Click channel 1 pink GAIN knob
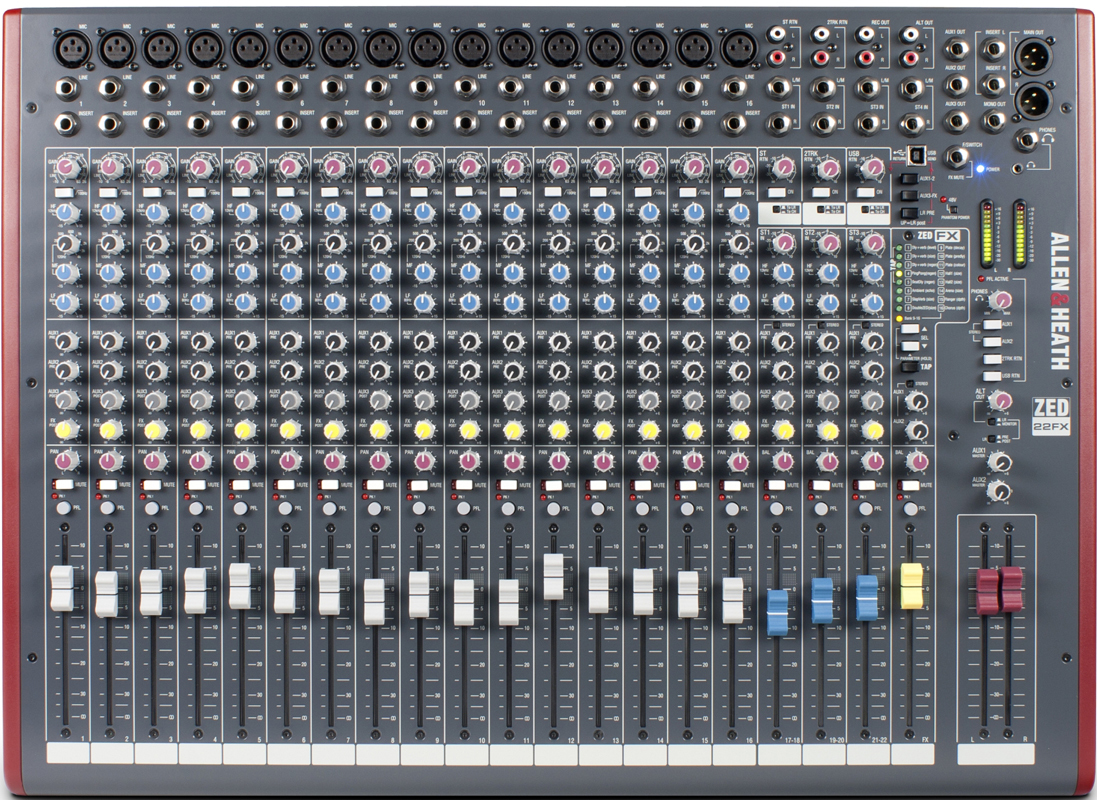 click(66, 166)
